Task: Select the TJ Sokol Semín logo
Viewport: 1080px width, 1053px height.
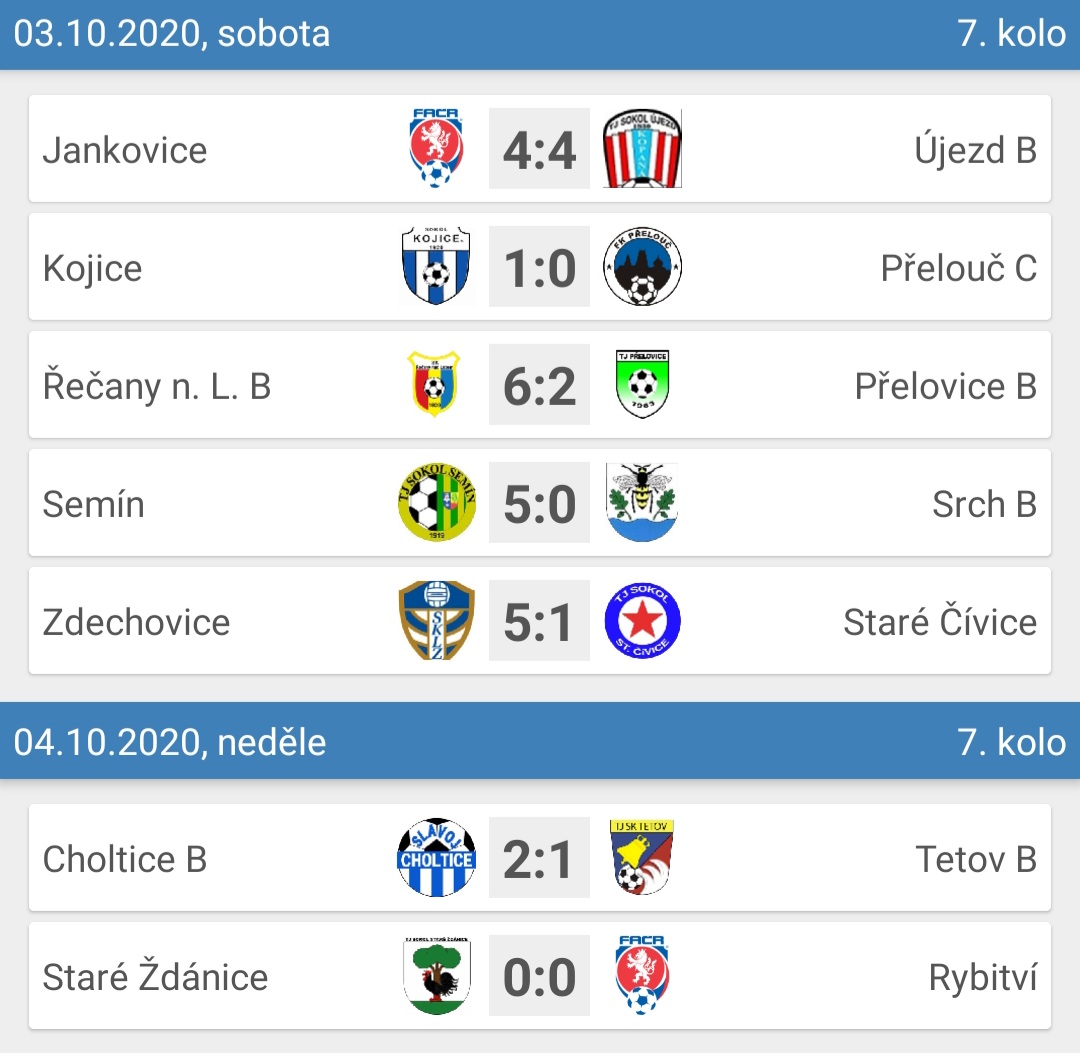Action: tap(437, 502)
